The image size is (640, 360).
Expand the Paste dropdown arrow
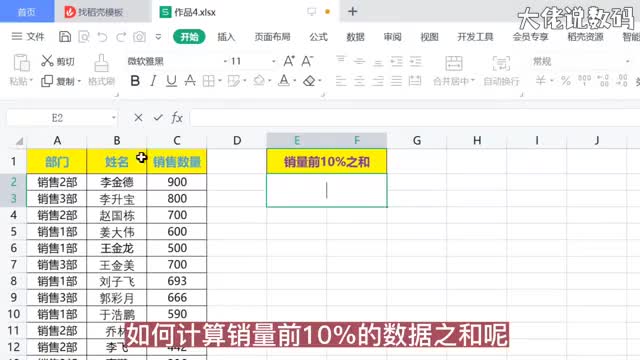[x=31, y=81]
